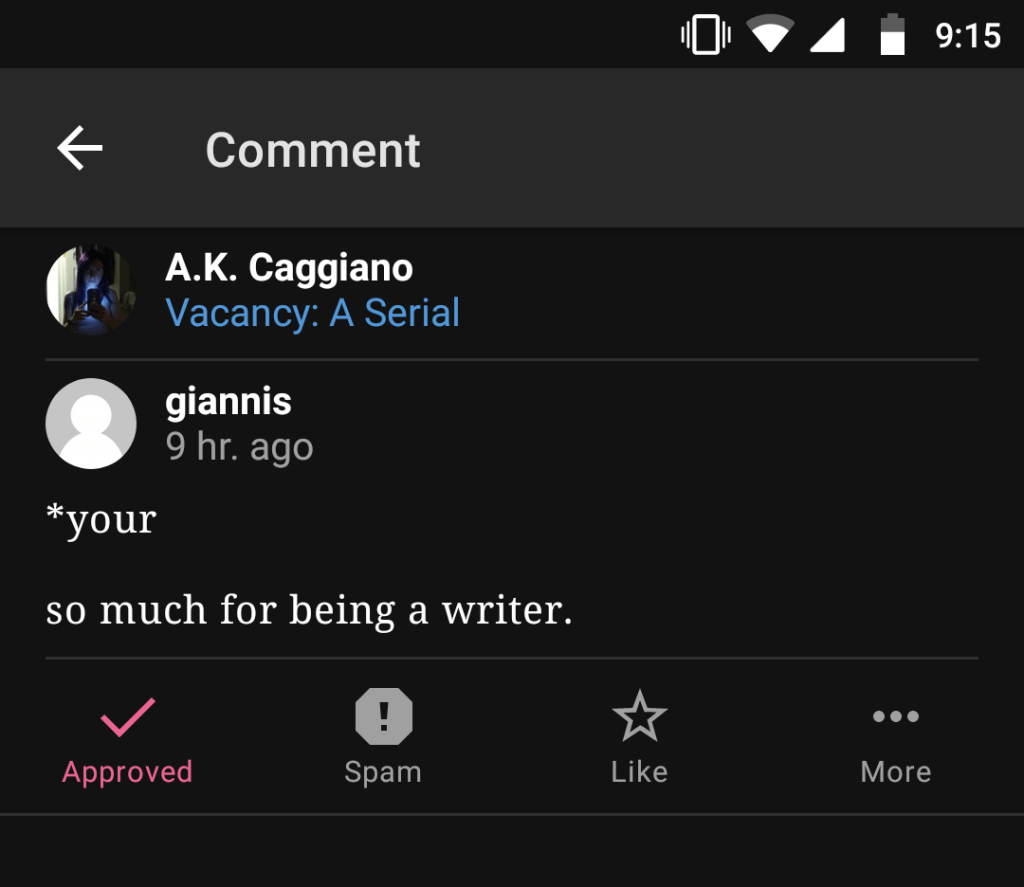1024x887 pixels.
Task: Tap the 9:15 clock in status bar
Action: tap(967, 36)
